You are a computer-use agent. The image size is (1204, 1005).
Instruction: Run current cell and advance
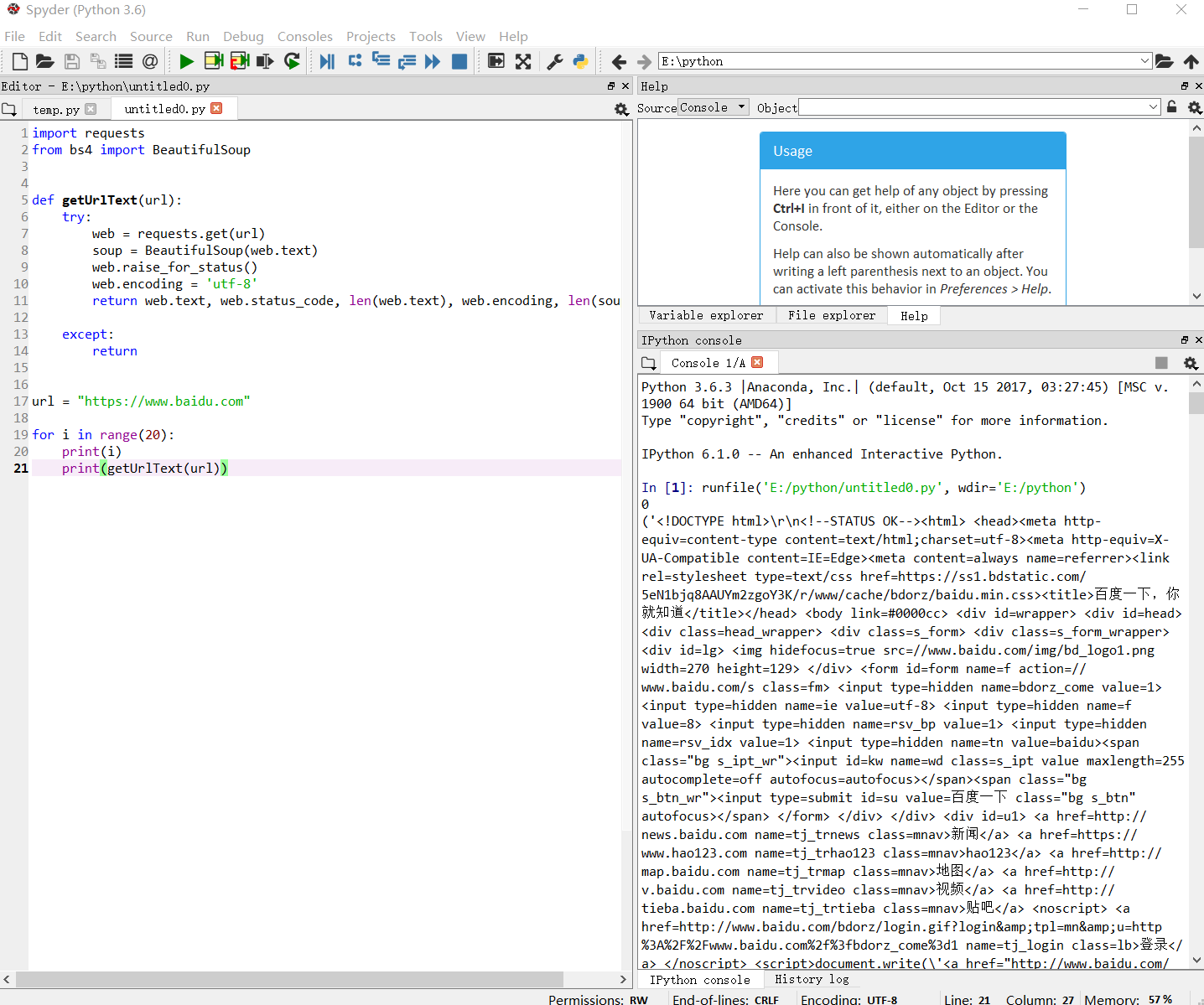[x=240, y=61]
